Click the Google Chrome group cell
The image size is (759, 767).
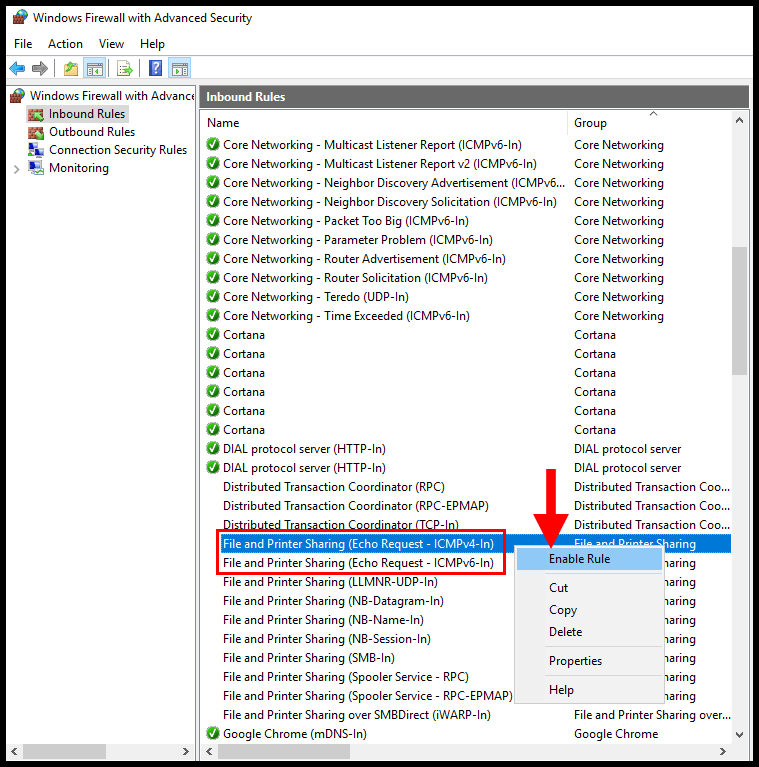tap(616, 734)
